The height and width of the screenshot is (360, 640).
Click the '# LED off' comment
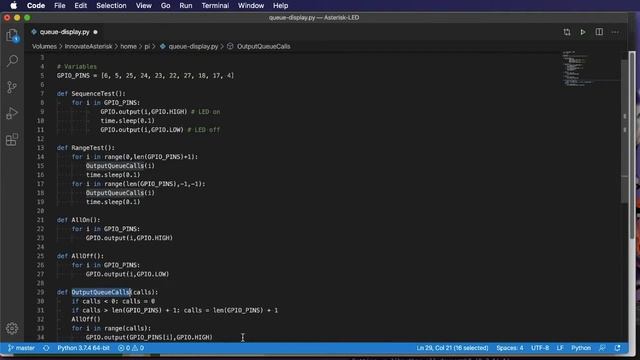click(x=204, y=130)
